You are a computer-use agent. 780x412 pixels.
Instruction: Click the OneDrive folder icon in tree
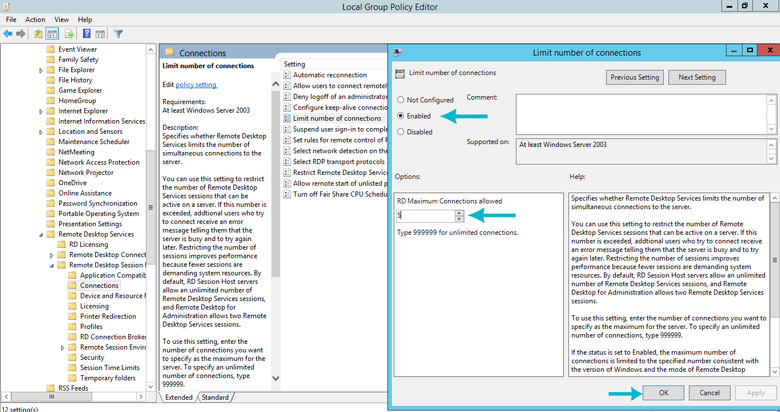click(x=50, y=183)
